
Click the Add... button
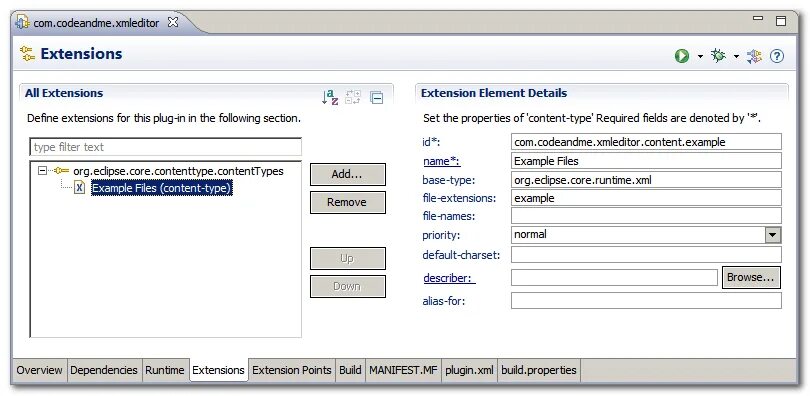pyautogui.click(x=347, y=175)
